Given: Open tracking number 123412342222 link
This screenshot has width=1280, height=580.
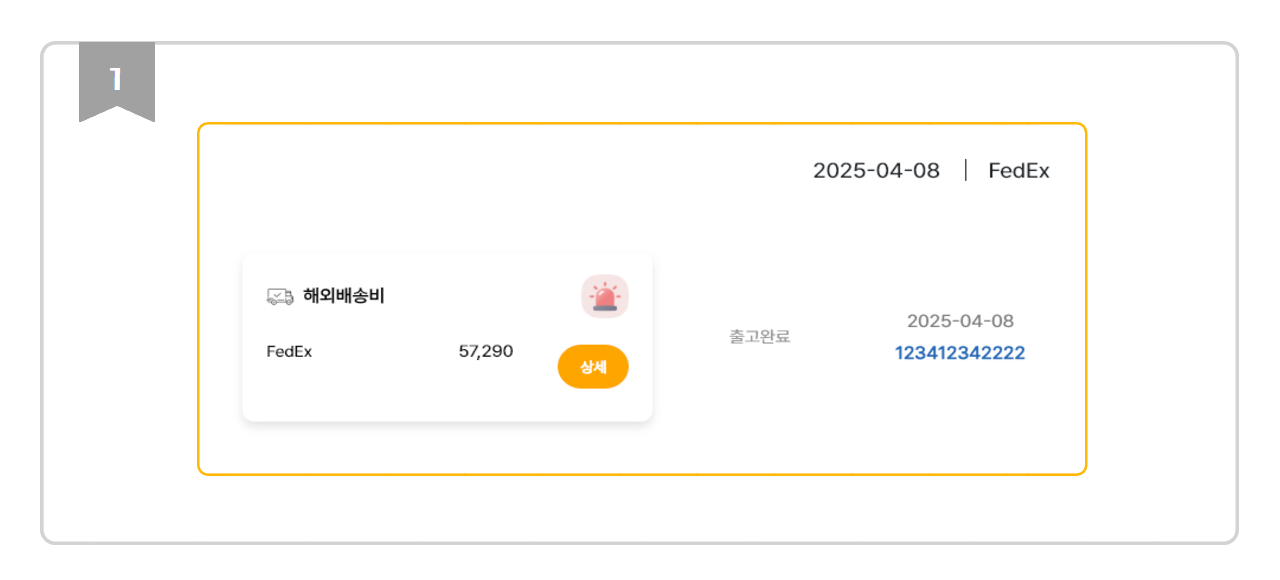Looking at the screenshot, I should click(x=960, y=353).
